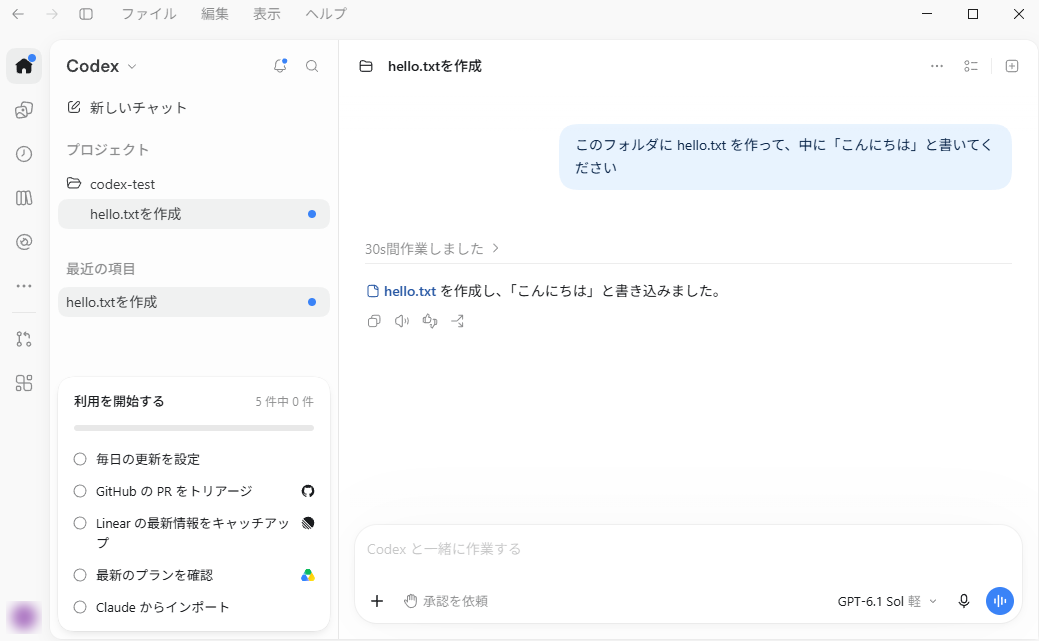Open the library books icon in sidebar
The width and height of the screenshot is (1039, 641).
(24, 198)
